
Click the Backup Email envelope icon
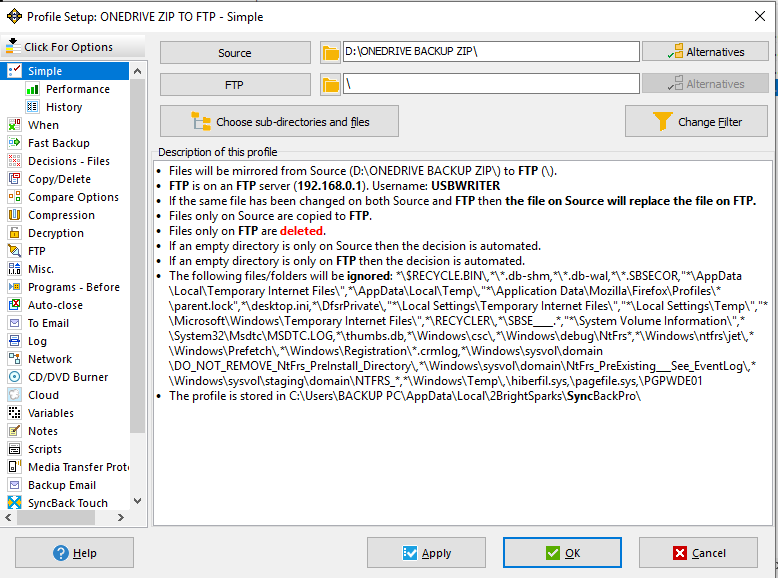[x=14, y=485]
